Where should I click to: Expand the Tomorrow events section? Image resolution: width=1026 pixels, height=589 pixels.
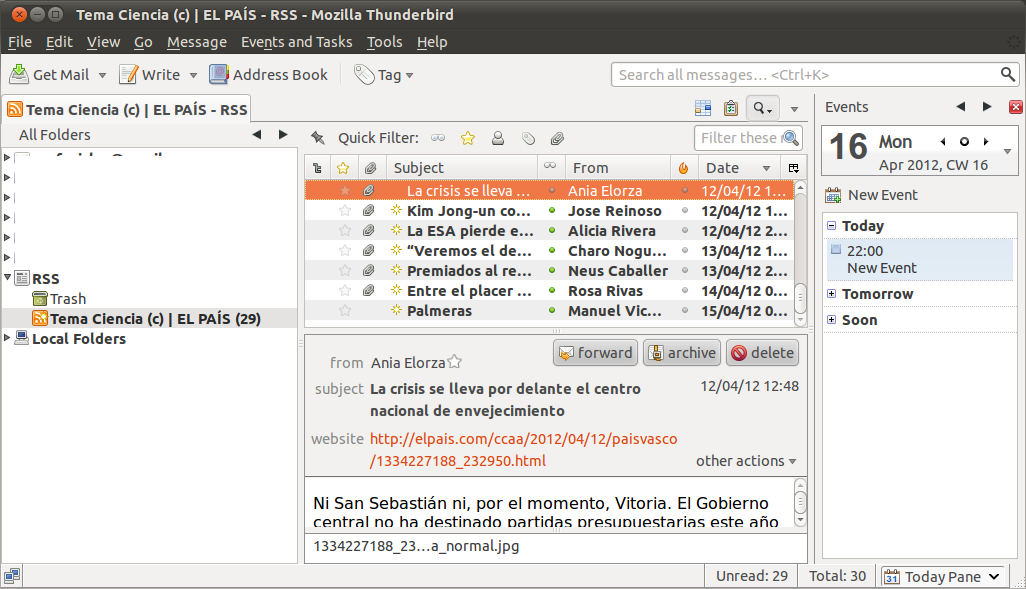coord(832,294)
